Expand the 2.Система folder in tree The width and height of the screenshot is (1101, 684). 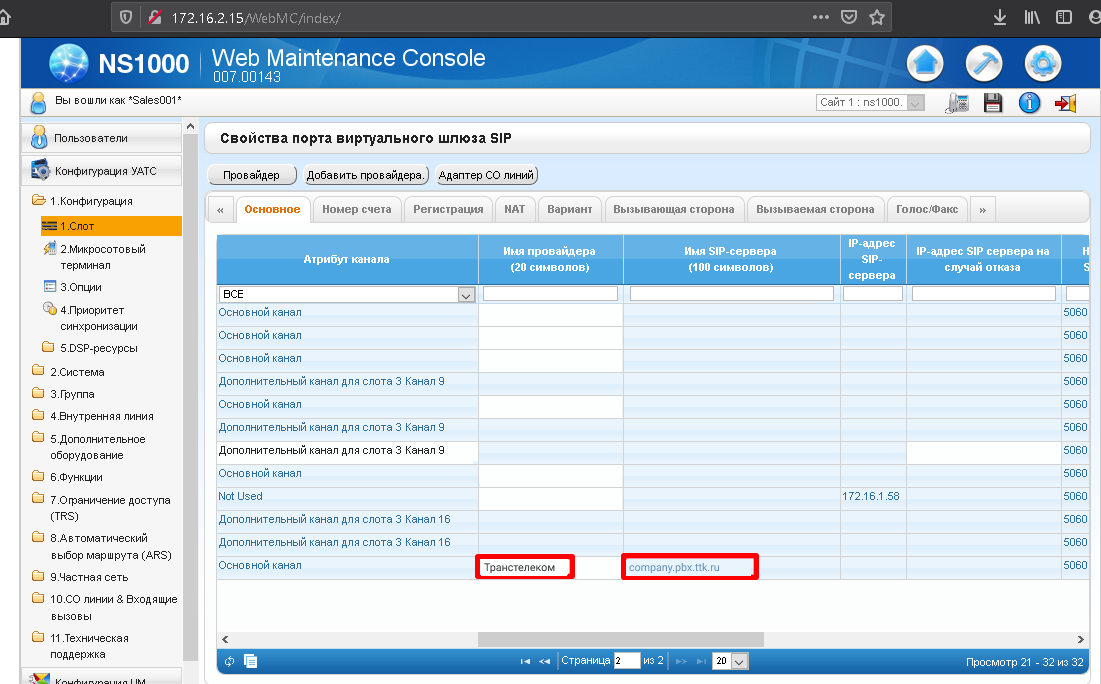(77, 372)
